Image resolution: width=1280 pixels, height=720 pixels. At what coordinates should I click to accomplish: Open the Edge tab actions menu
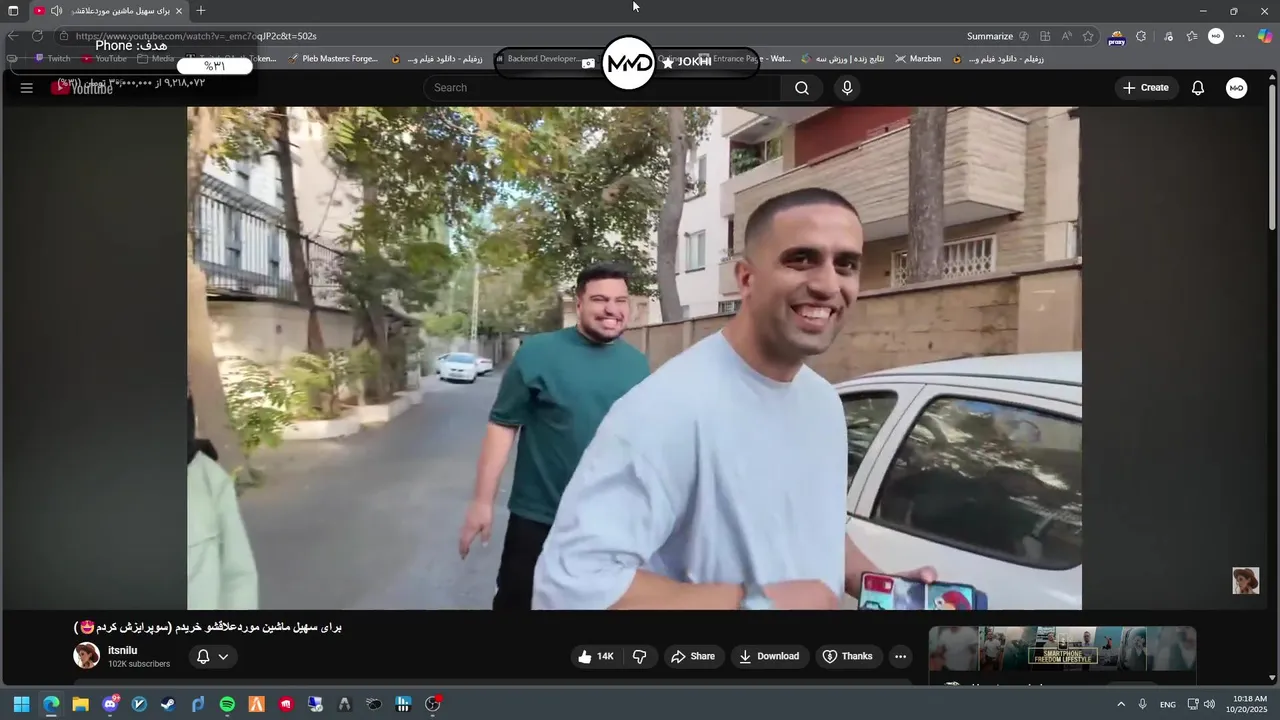pos(13,11)
